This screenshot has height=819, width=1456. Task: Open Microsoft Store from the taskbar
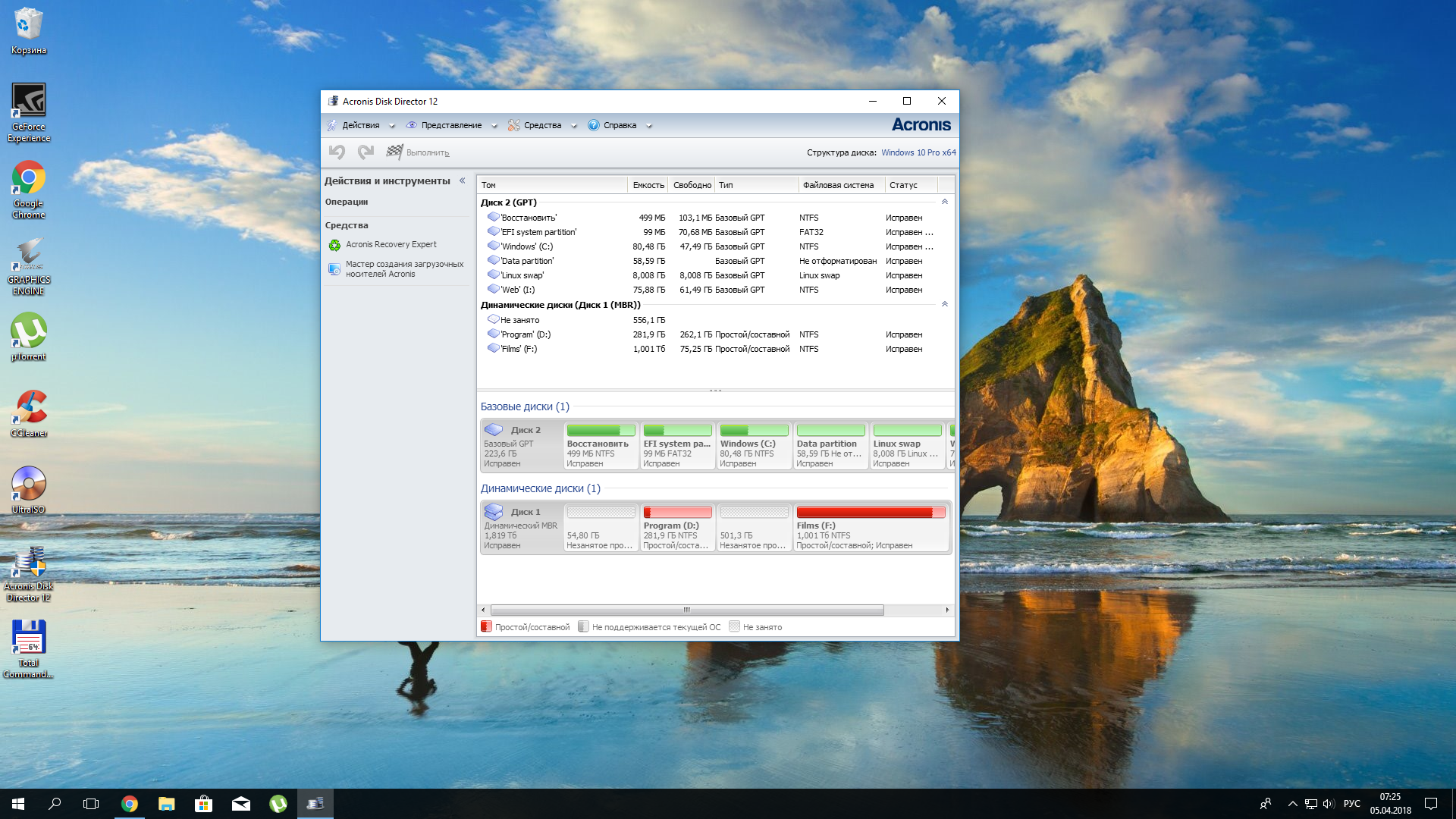click(x=204, y=804)
